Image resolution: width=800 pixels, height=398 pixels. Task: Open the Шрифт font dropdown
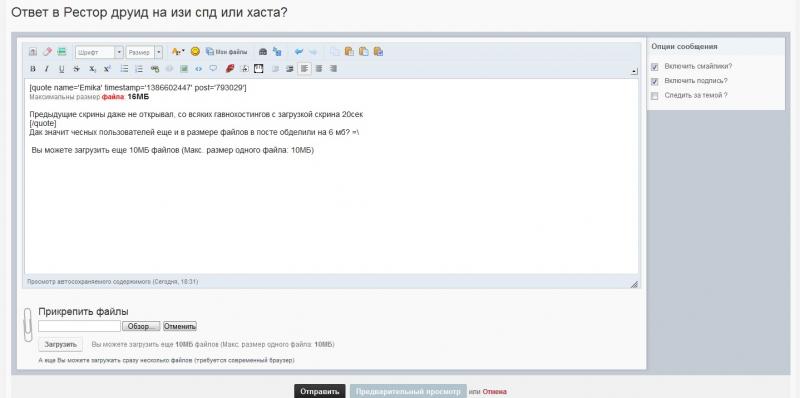pyautogui.click(x=99, y=52)
